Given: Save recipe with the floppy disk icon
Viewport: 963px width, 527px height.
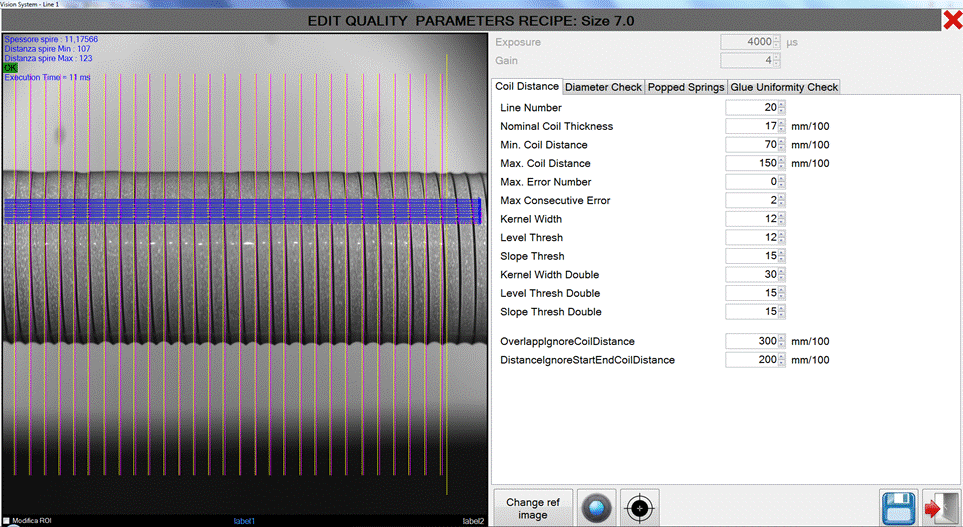Looking at the screenshot, I should click(899, 508).
